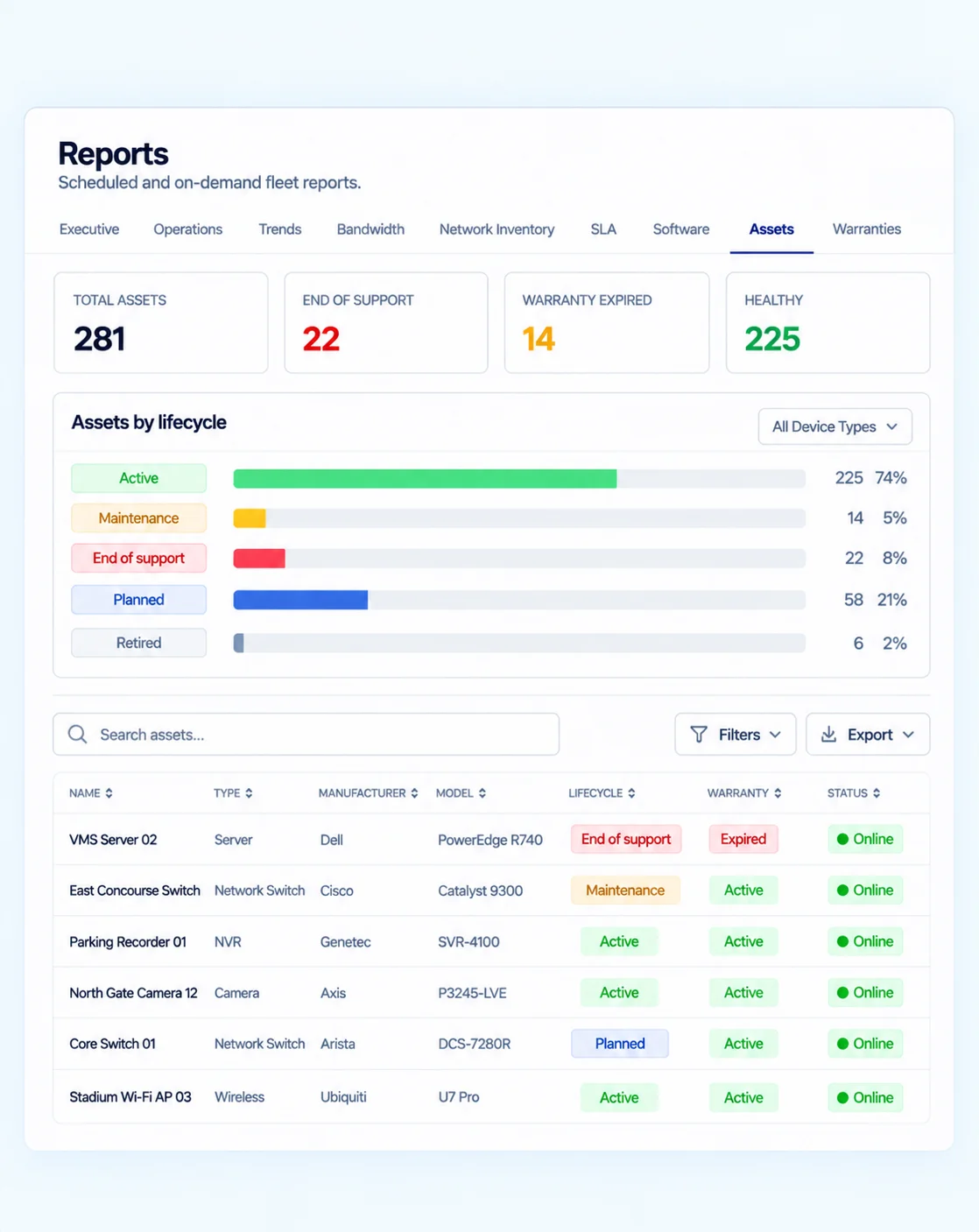Click the NVR type cell

pos(228,942)
